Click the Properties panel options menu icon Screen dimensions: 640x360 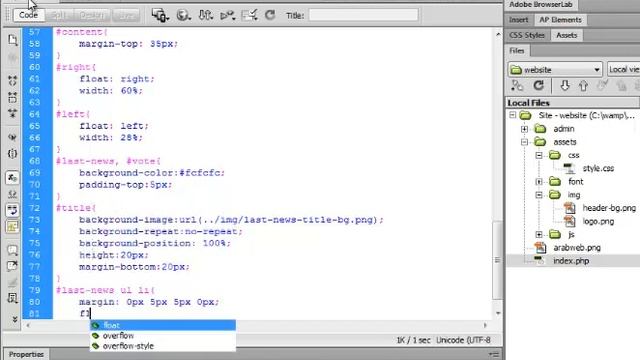[494, 354]
